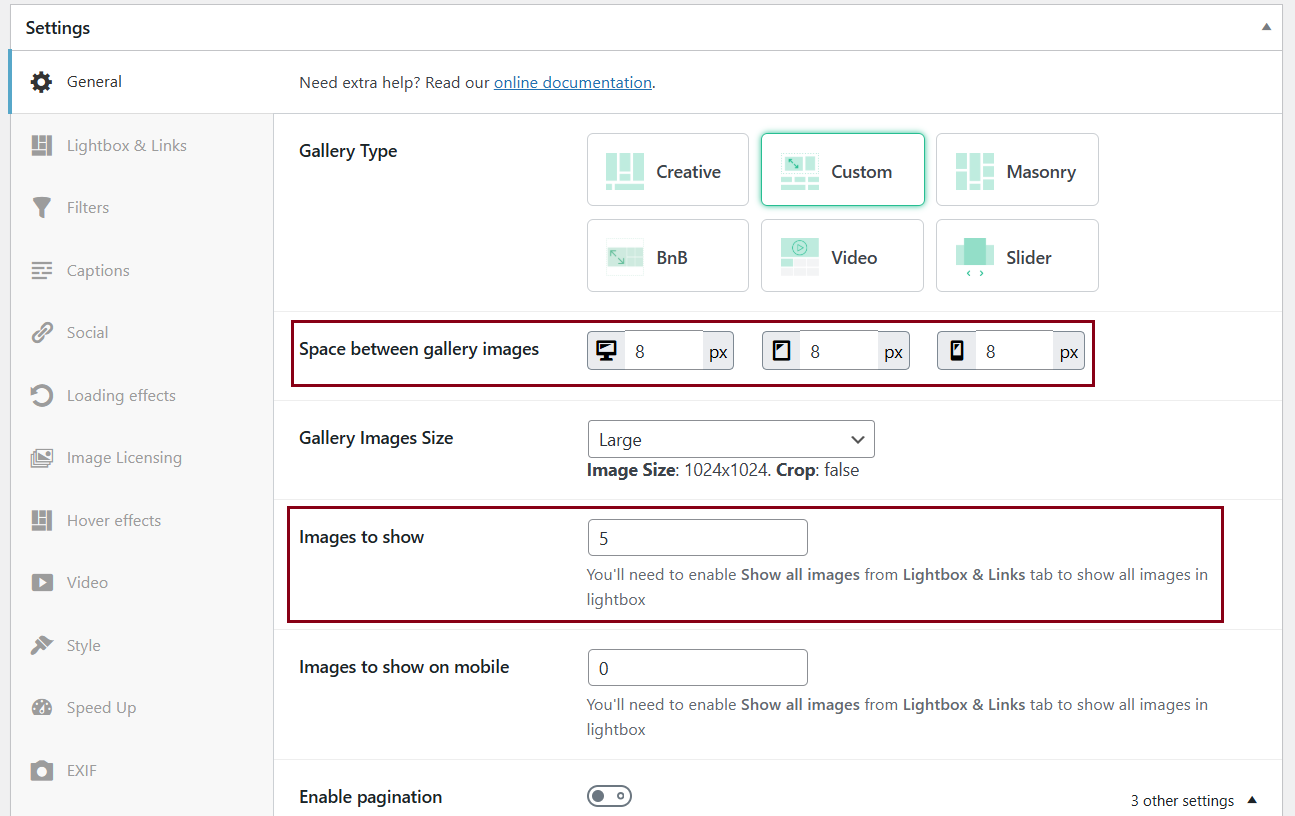Open the online documentation link
Screen dimensions: 1295x816
[572, 83]
